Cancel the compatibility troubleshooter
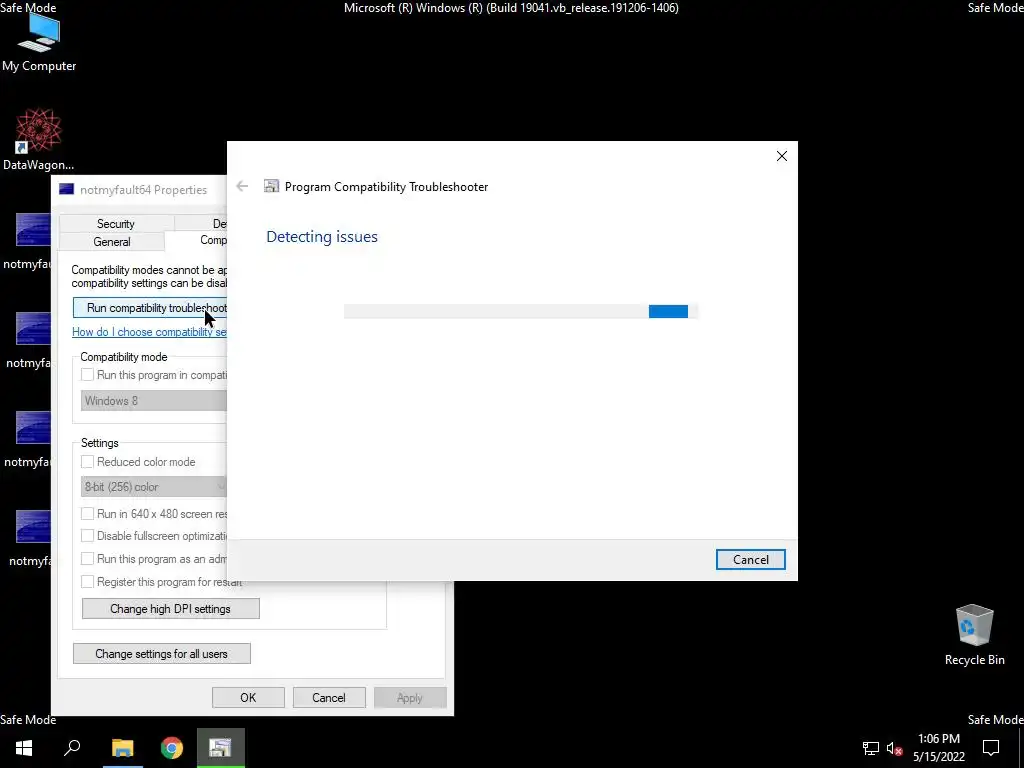 point(750,560)
